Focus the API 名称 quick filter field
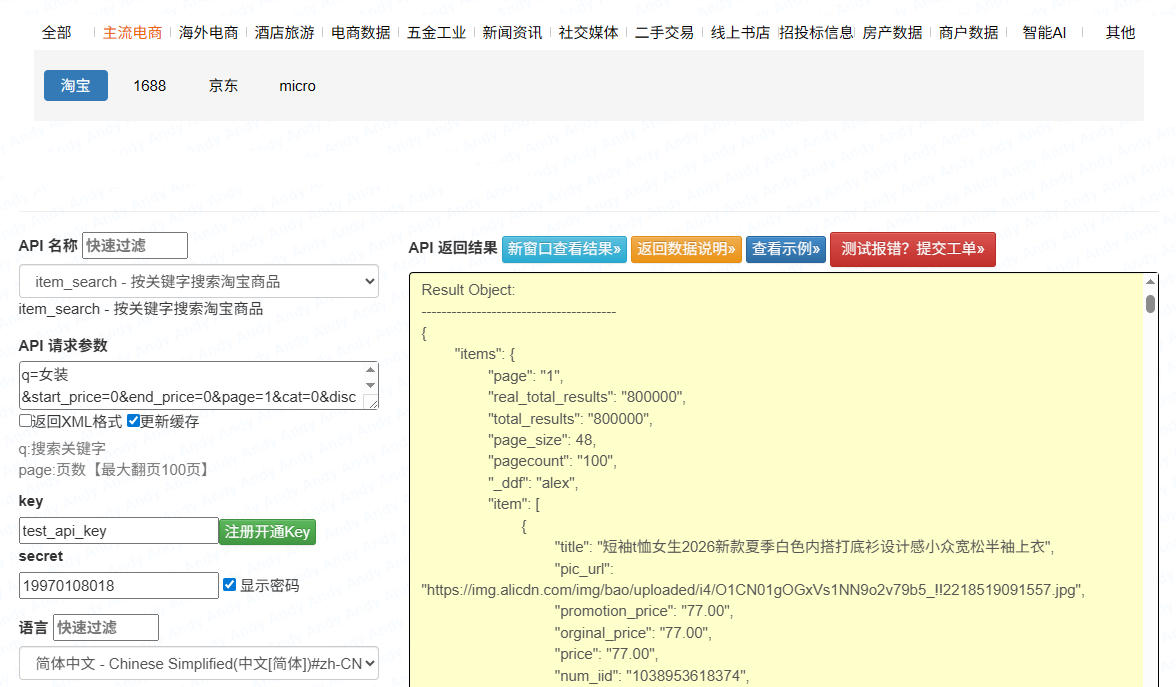1176x687 pixels. point(135,245)
